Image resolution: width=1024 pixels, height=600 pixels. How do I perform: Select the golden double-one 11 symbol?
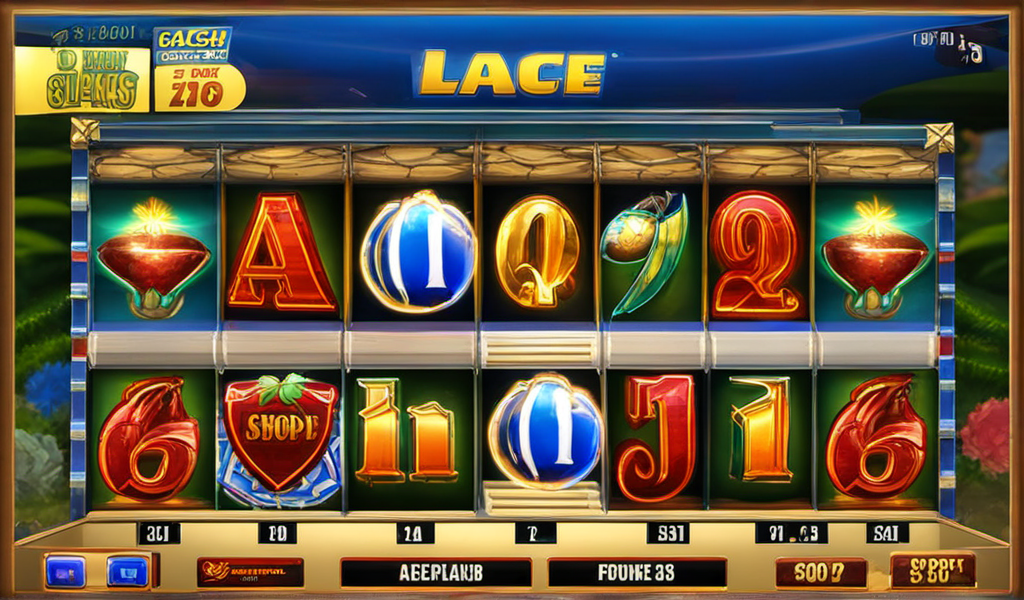(406, 431)
